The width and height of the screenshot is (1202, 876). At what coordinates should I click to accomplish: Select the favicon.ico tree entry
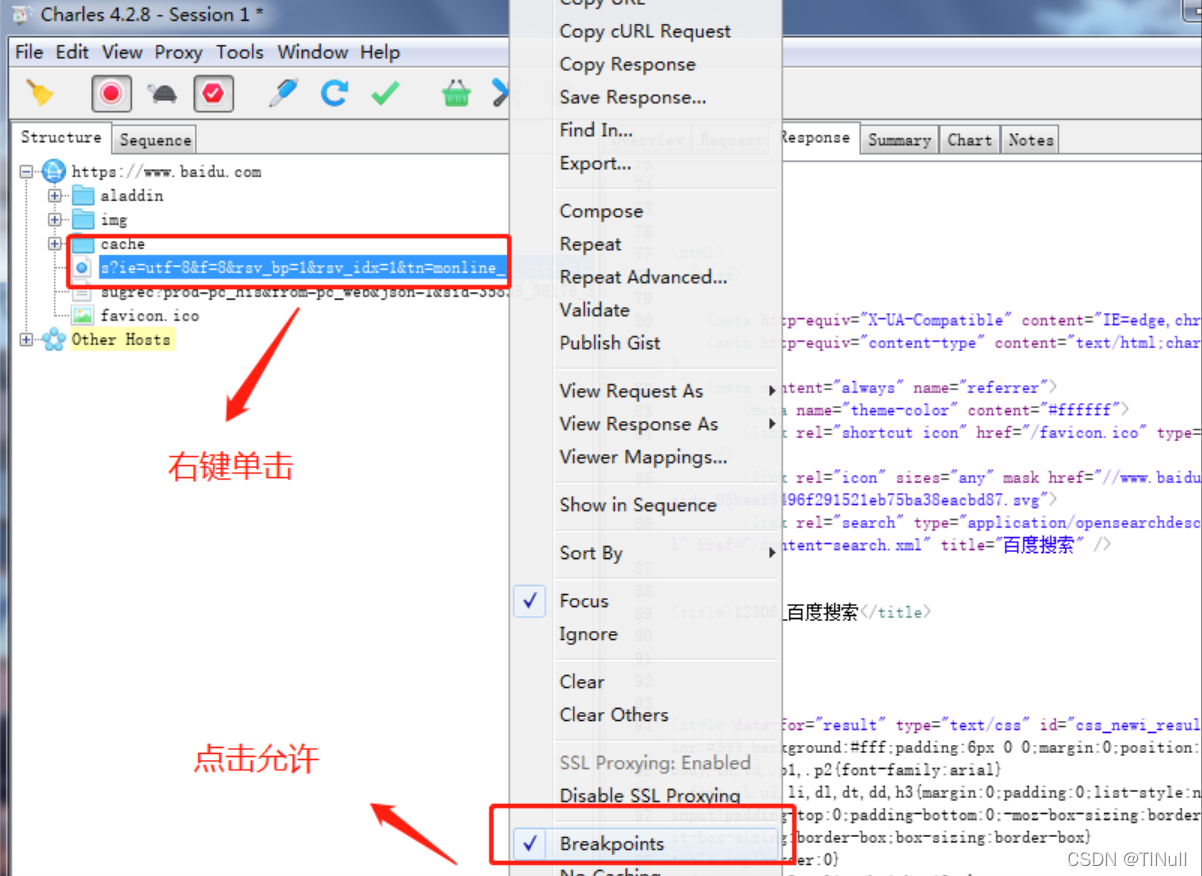click(x=150, y=316)
